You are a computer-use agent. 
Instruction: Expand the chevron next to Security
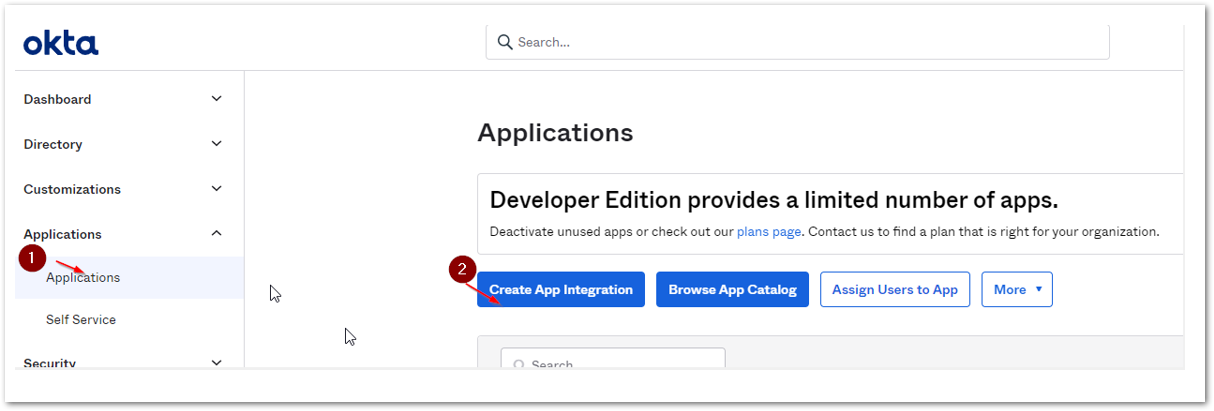217,363
